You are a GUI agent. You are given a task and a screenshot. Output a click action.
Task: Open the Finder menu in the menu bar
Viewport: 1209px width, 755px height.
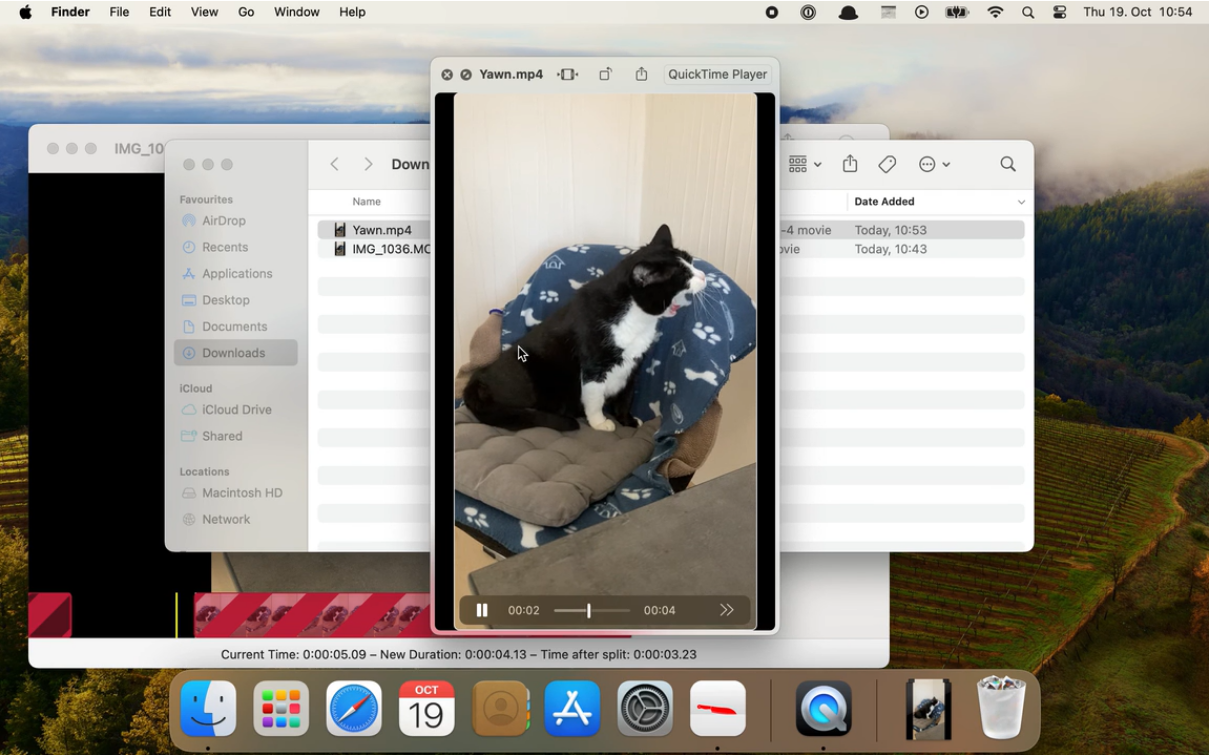click(x=70, y=12)
